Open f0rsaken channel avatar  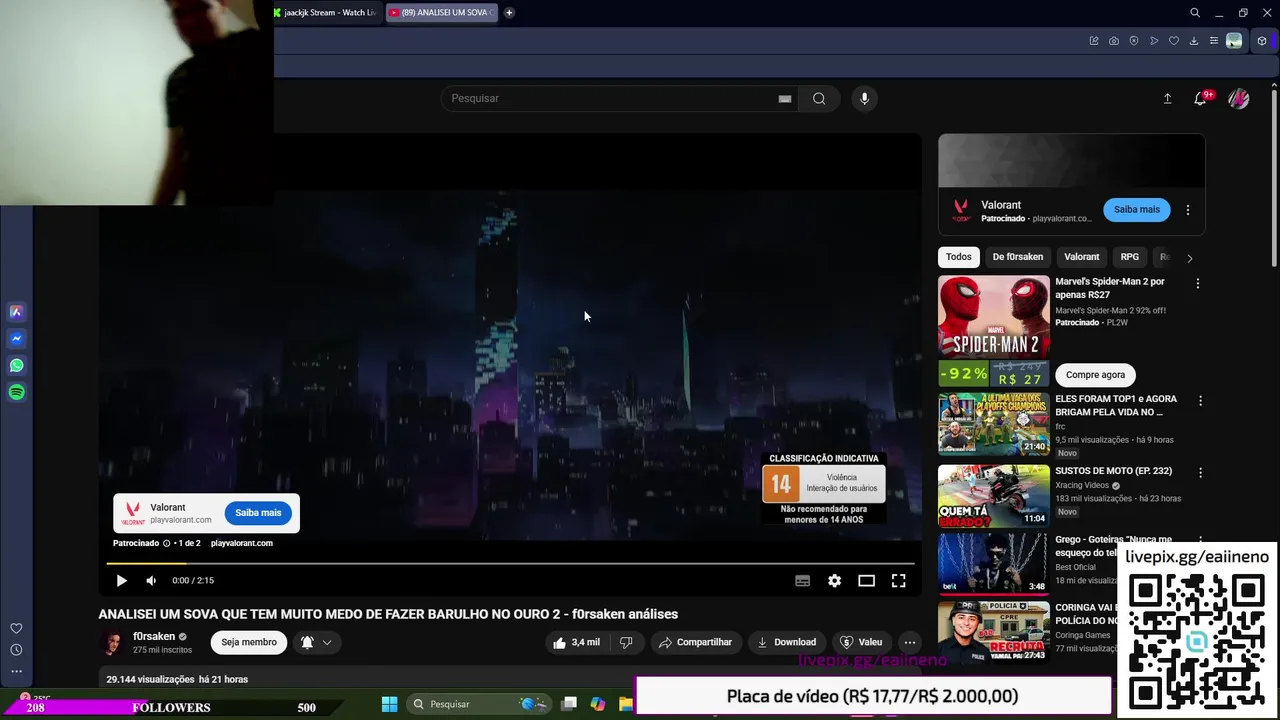pos(112,643)
